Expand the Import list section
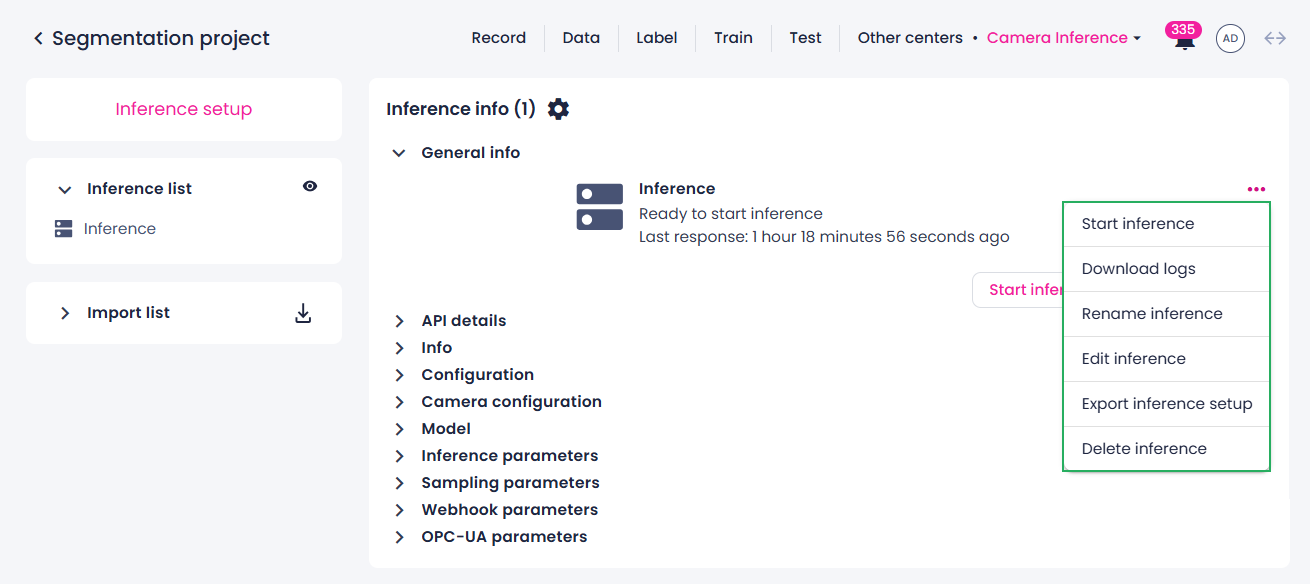The image size is (1310, 584). coord(65,313)
